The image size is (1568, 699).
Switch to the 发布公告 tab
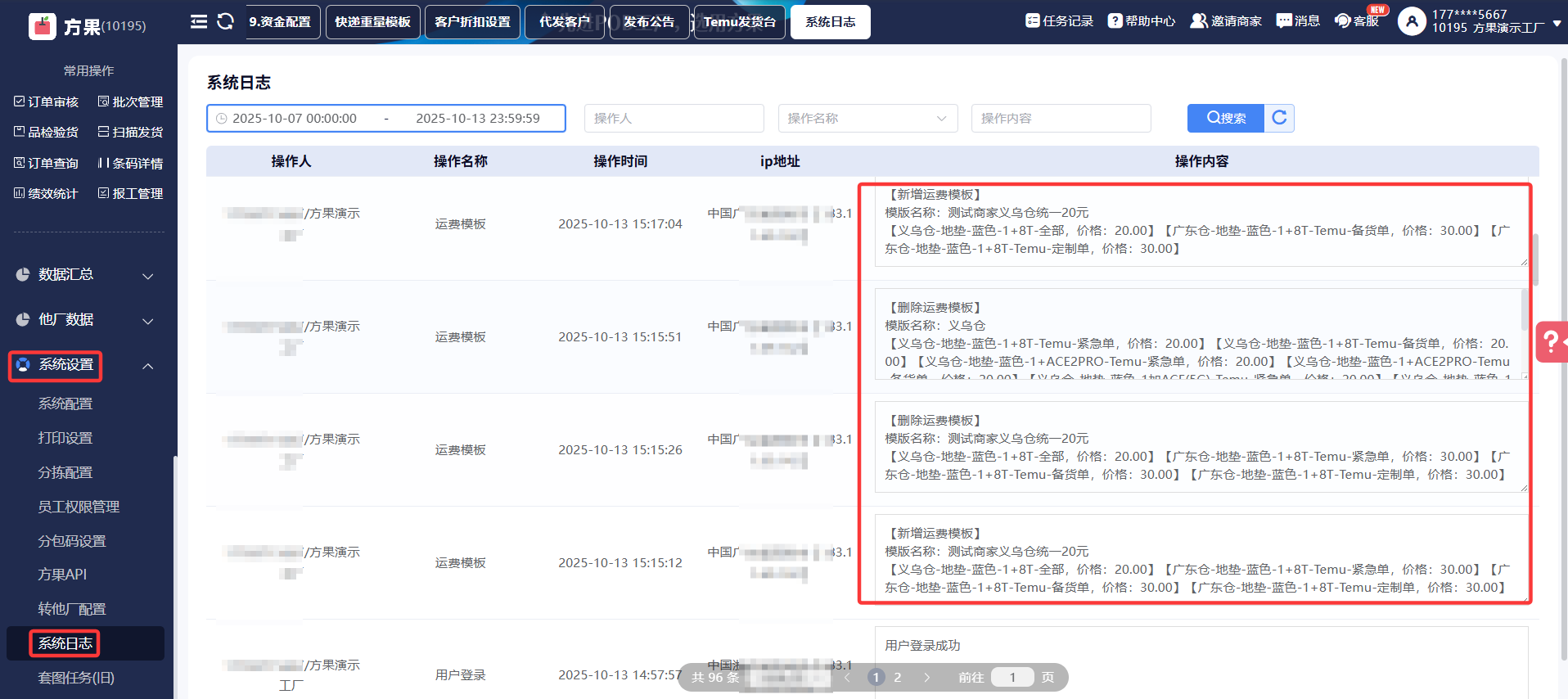tap(649, 22)
